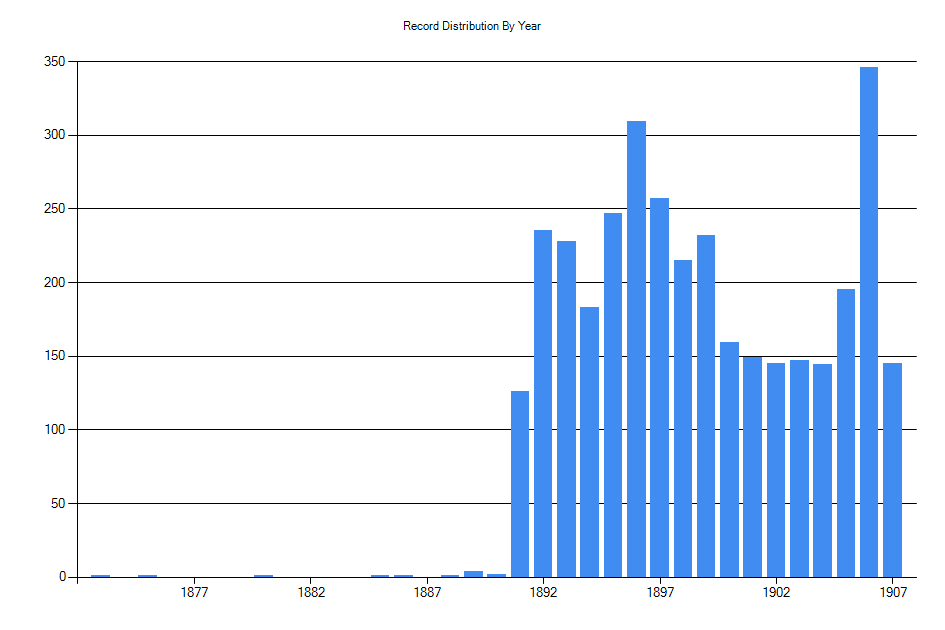Viewport: 945px width, 630px height.
Task: Click the y-axis value 250
Action: pyautogui.click(x=54, y=209)
